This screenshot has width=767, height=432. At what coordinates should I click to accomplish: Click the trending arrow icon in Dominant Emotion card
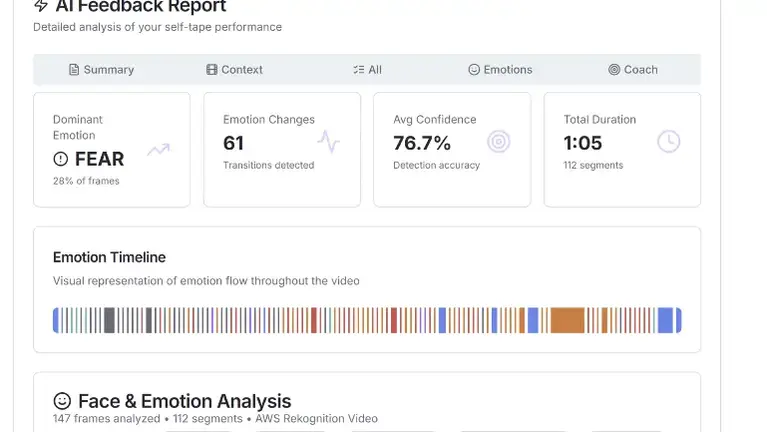pos(158,150)
